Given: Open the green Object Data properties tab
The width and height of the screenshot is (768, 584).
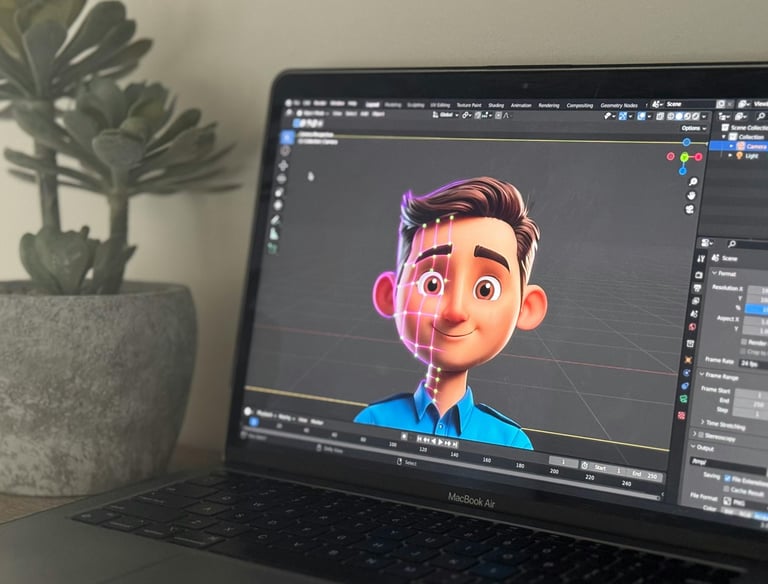Looking at the screenshot, I should pyautogui.click(x=684, y=399).
